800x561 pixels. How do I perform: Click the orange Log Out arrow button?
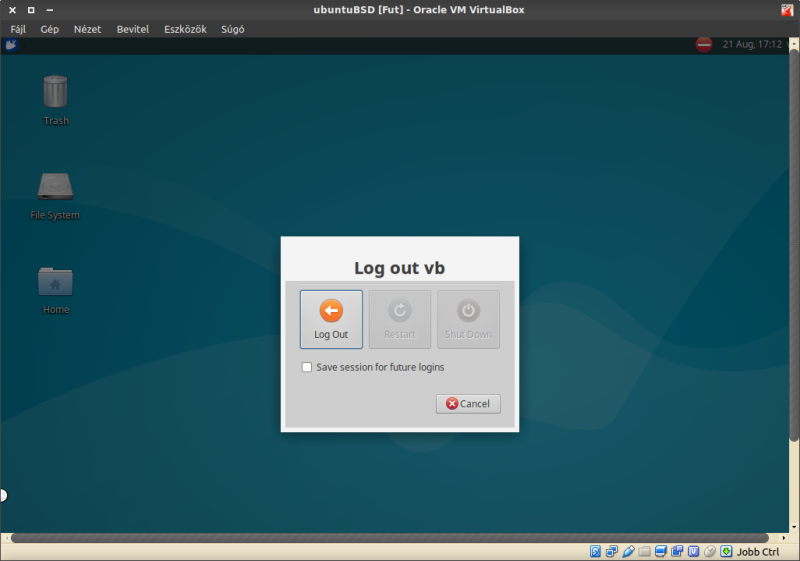(x=331, y=319)
